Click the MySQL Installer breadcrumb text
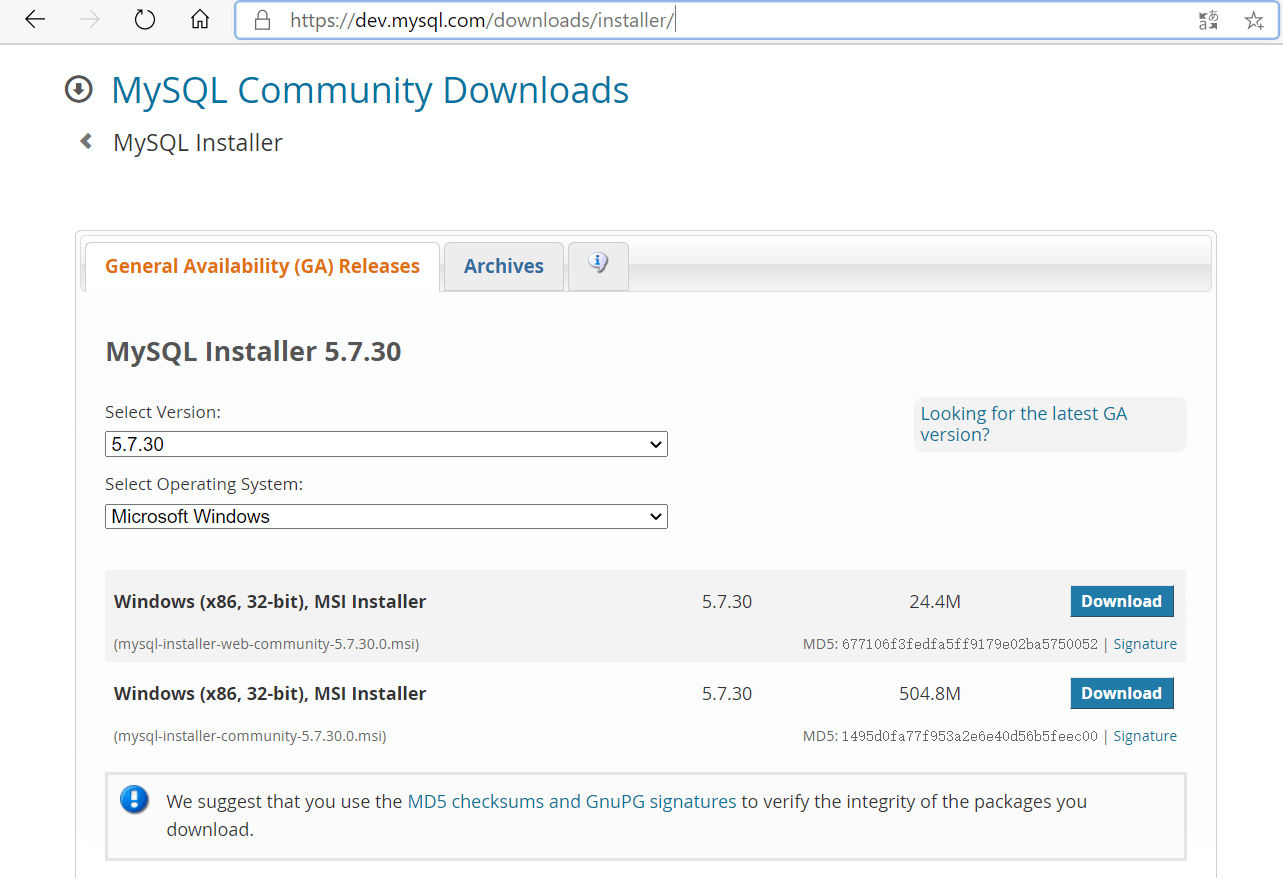1283x878 pixels. pos(198,143)
